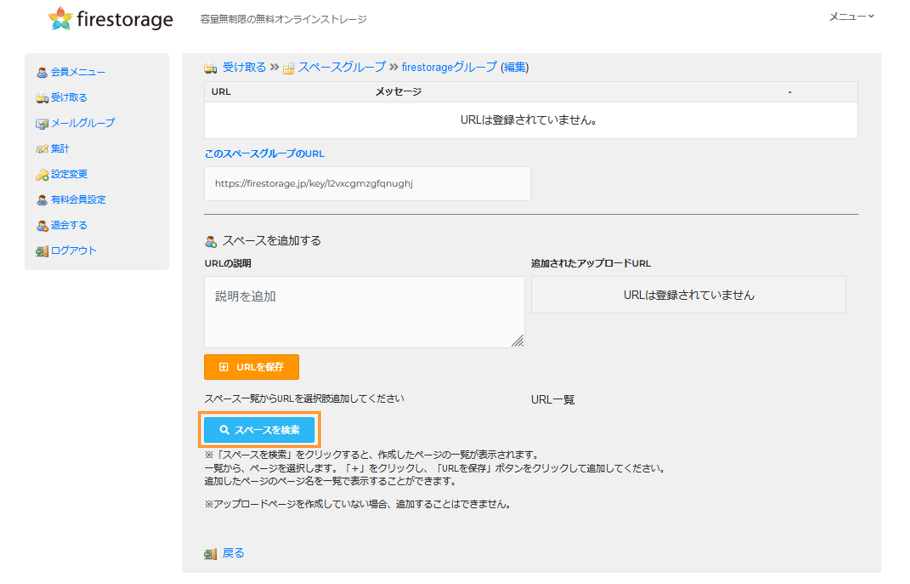Select ログアウト in the sidebar
The image size is (910, 584).
(74, 251)
